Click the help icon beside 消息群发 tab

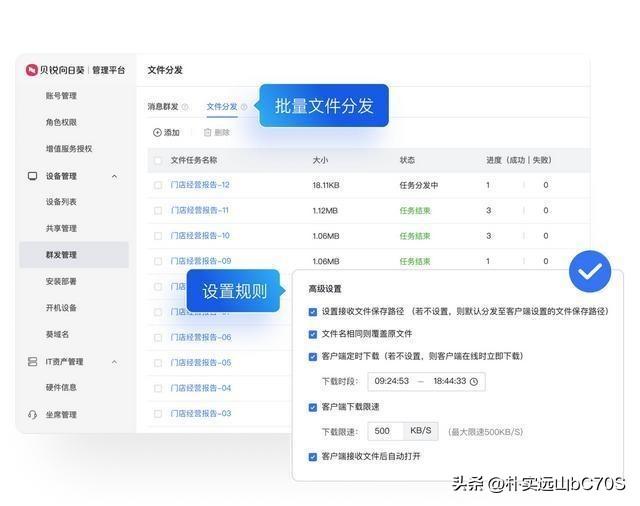185,107
